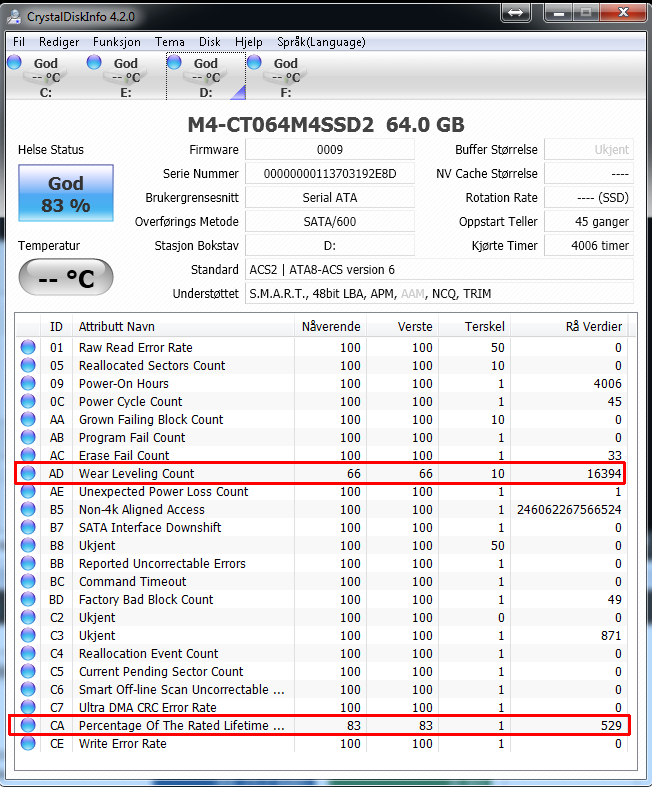This screenshot has width=652, height=787.
Task: Click status icon for Percentage Of The Rated Lifetime
Action: [28, 726]
